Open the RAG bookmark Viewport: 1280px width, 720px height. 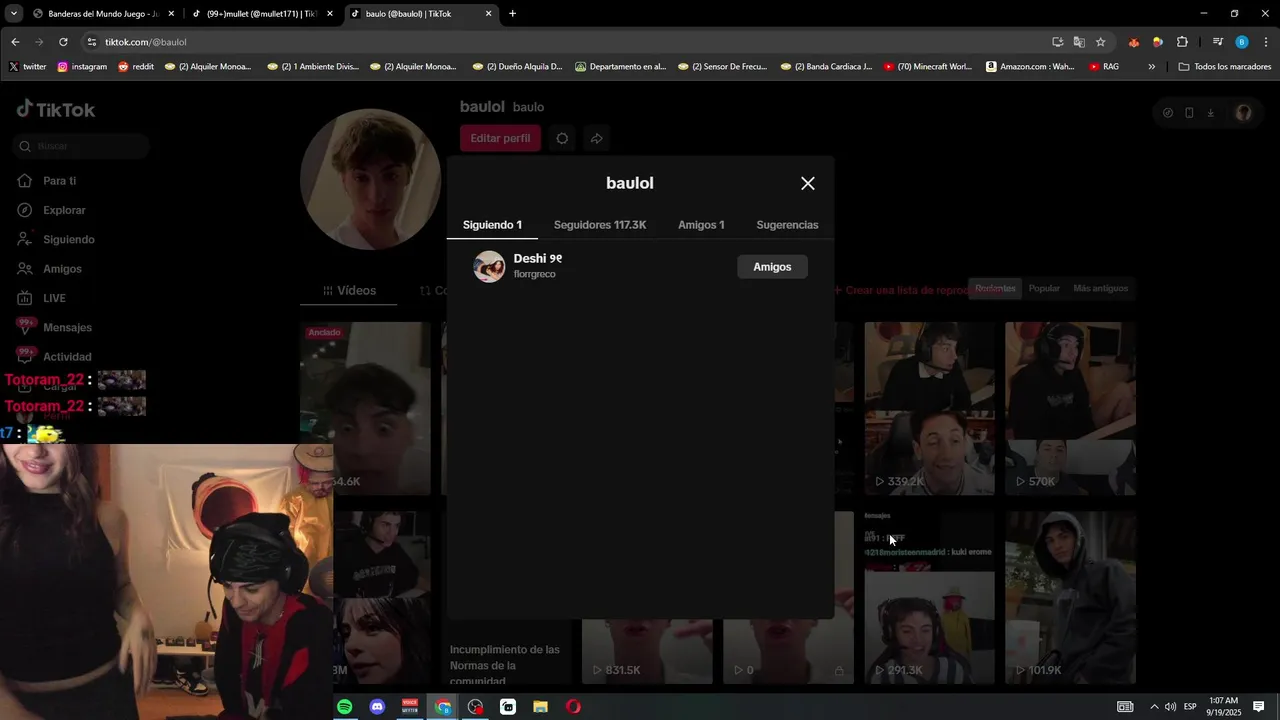pos(1104,67)
